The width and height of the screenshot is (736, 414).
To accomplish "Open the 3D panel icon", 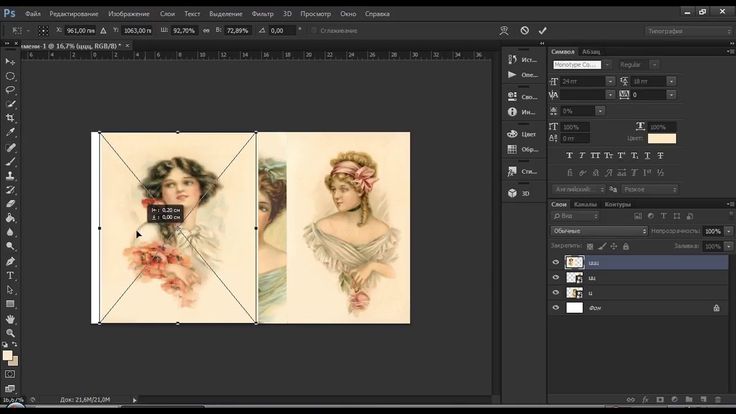I will click(x=512, y=192).
